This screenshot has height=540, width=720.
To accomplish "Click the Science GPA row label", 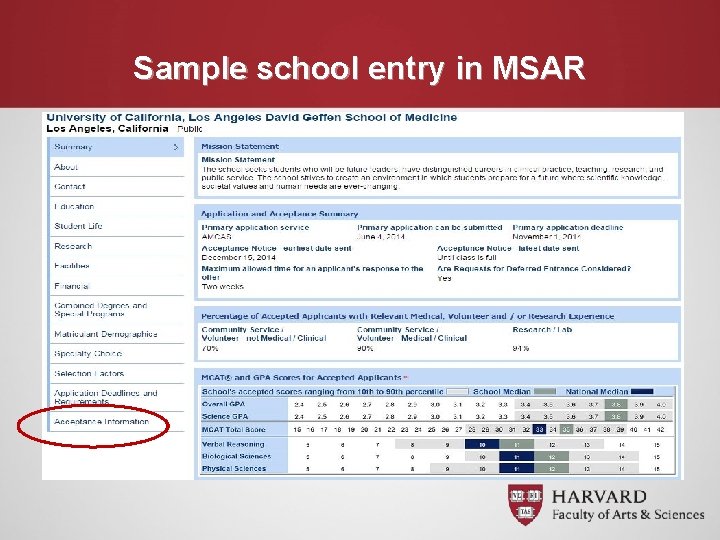I will coord(225,417).
